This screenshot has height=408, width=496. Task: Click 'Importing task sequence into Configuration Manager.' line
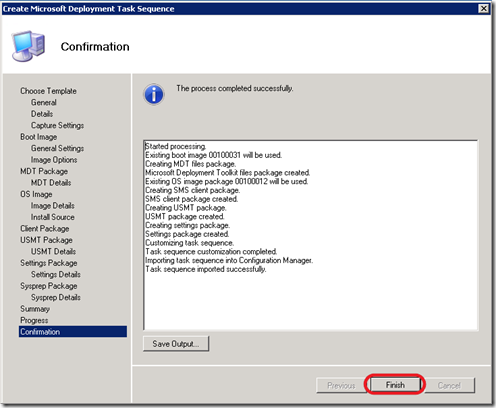pyautogui.click(x=229, y=260)
